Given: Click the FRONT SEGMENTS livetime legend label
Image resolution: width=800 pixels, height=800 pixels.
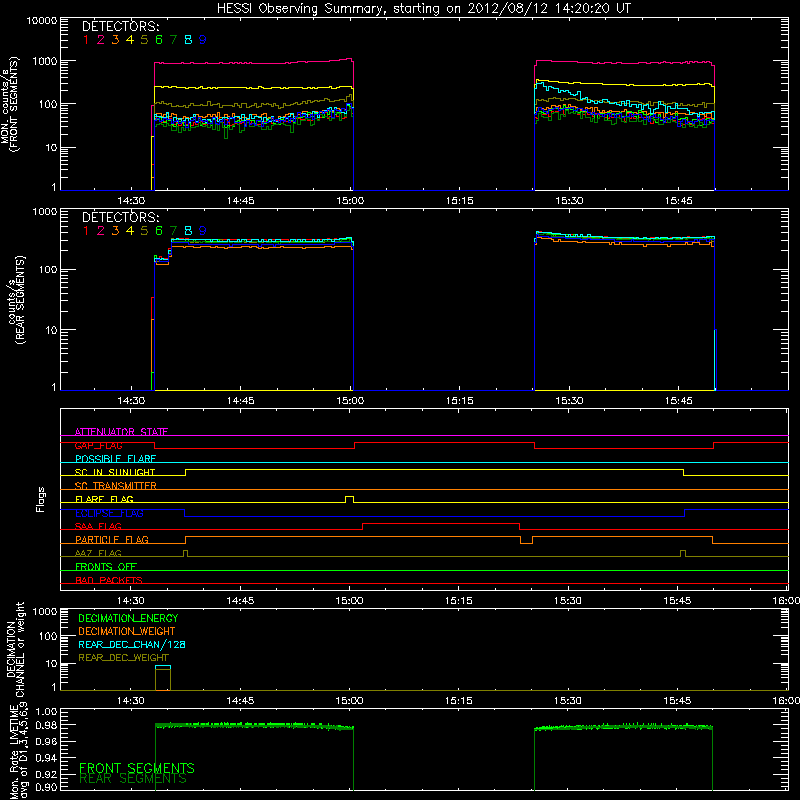Looking at the screenshot, I should (137, 768).
